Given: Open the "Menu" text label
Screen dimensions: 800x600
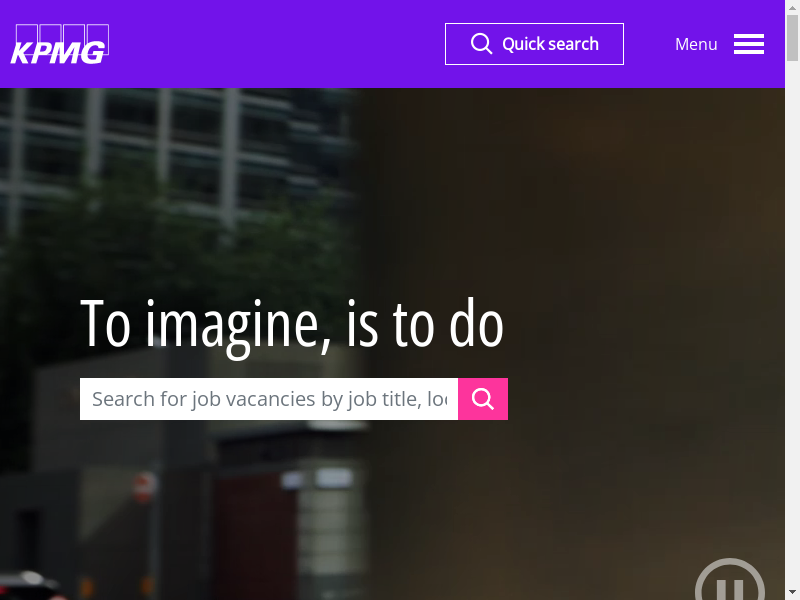Looking at the screenshot, I should (696, 44).
